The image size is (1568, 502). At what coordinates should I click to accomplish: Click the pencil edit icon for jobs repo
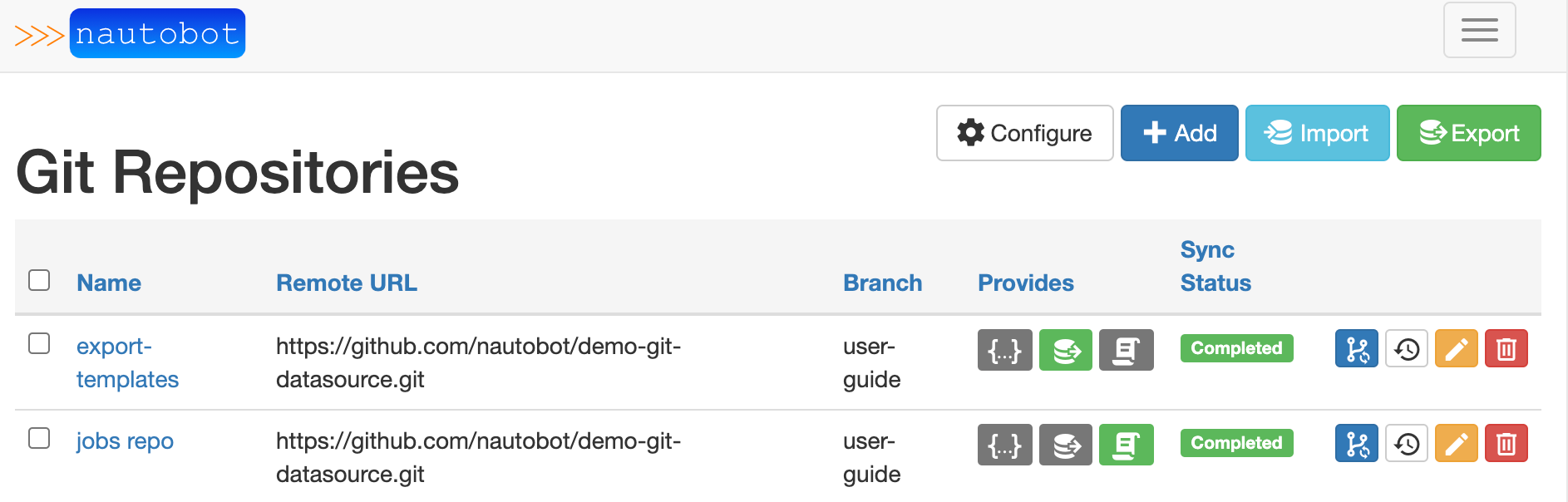(1456, 444)
